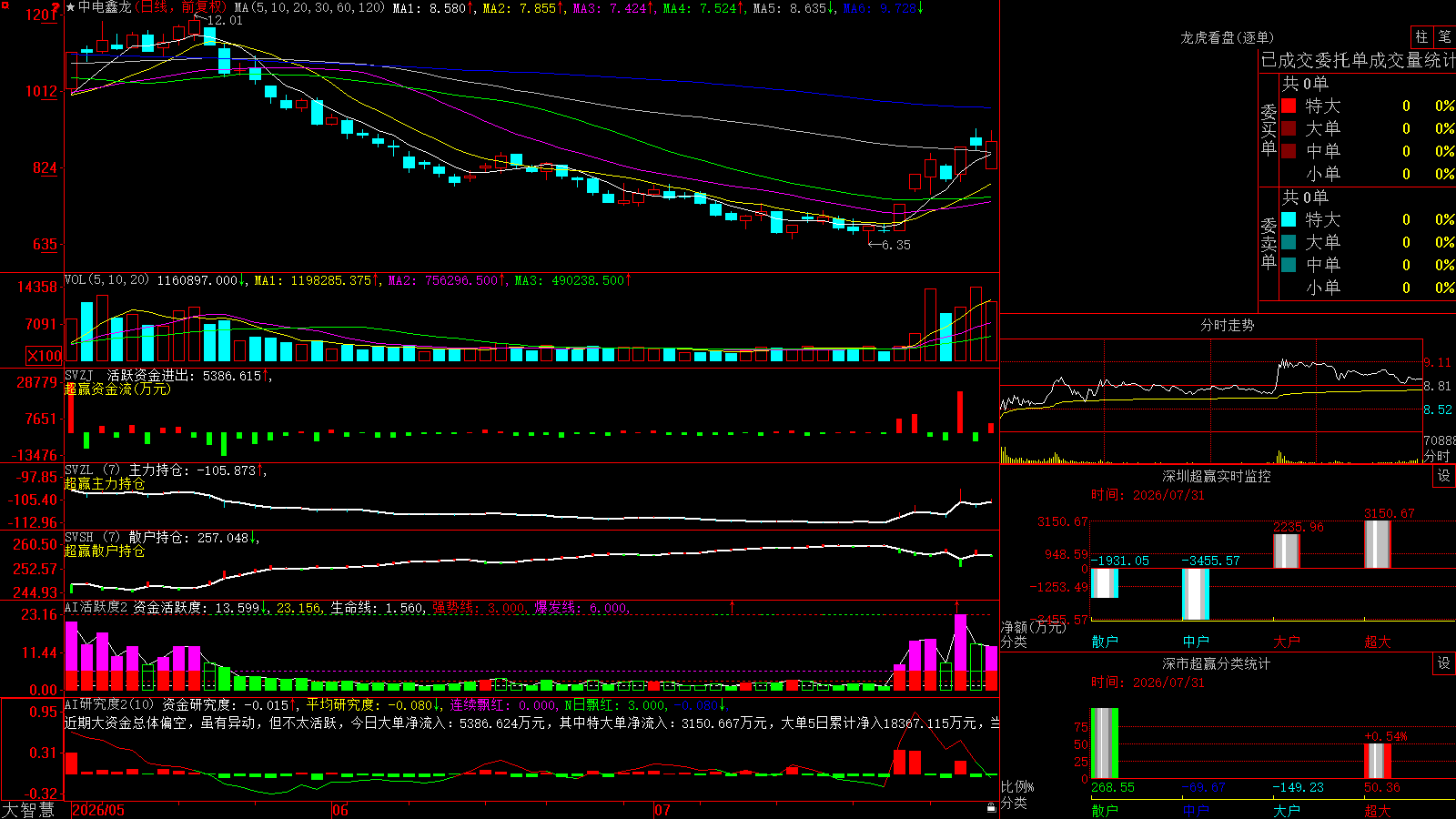Click the 日线, 前复权 period label
Image resolution: width=1456 pixels, height=819 pixels.
pos(182,7)
